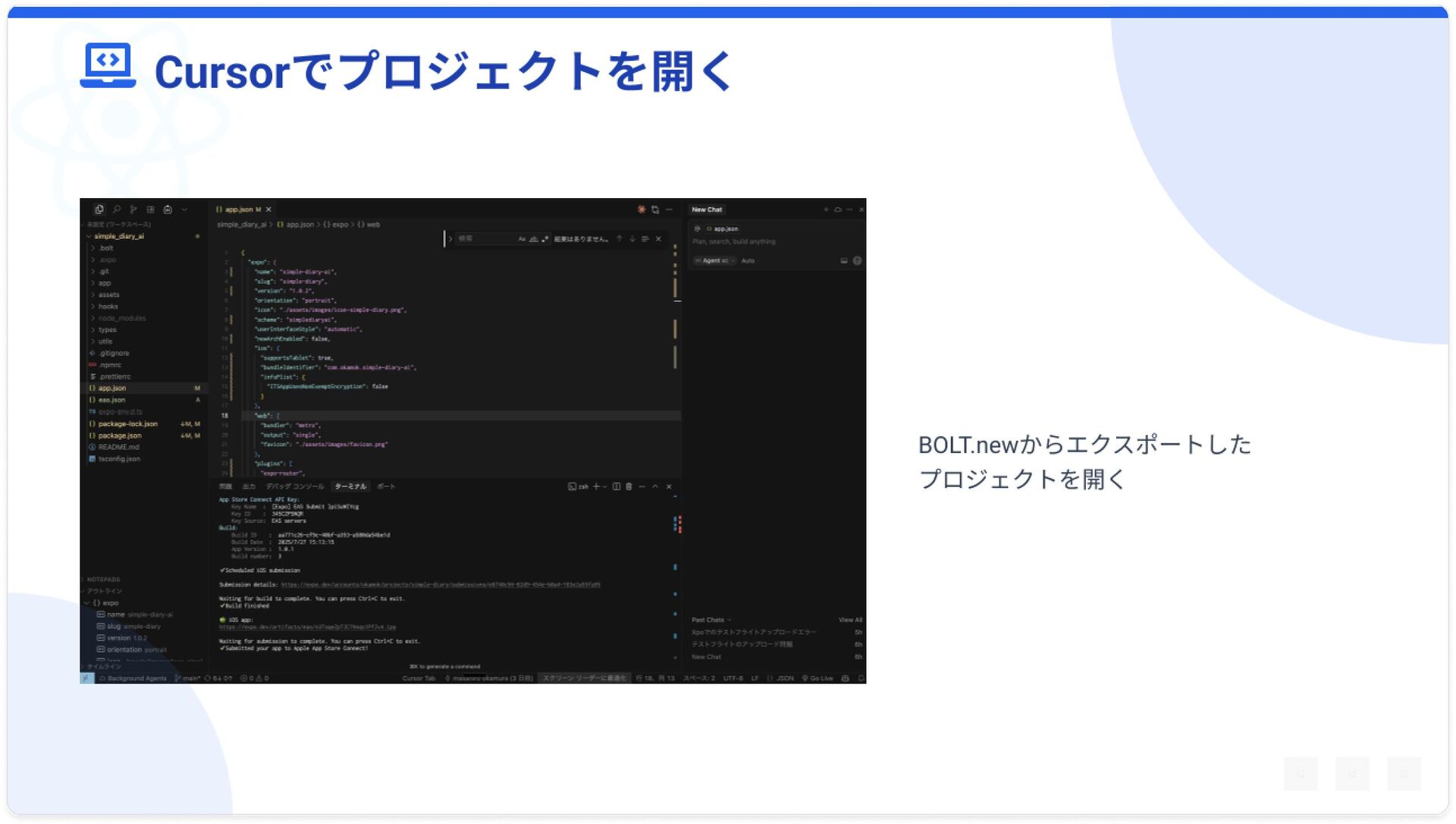Close the find widget
The image size is (1456, 824).
(x=658, y=239)
